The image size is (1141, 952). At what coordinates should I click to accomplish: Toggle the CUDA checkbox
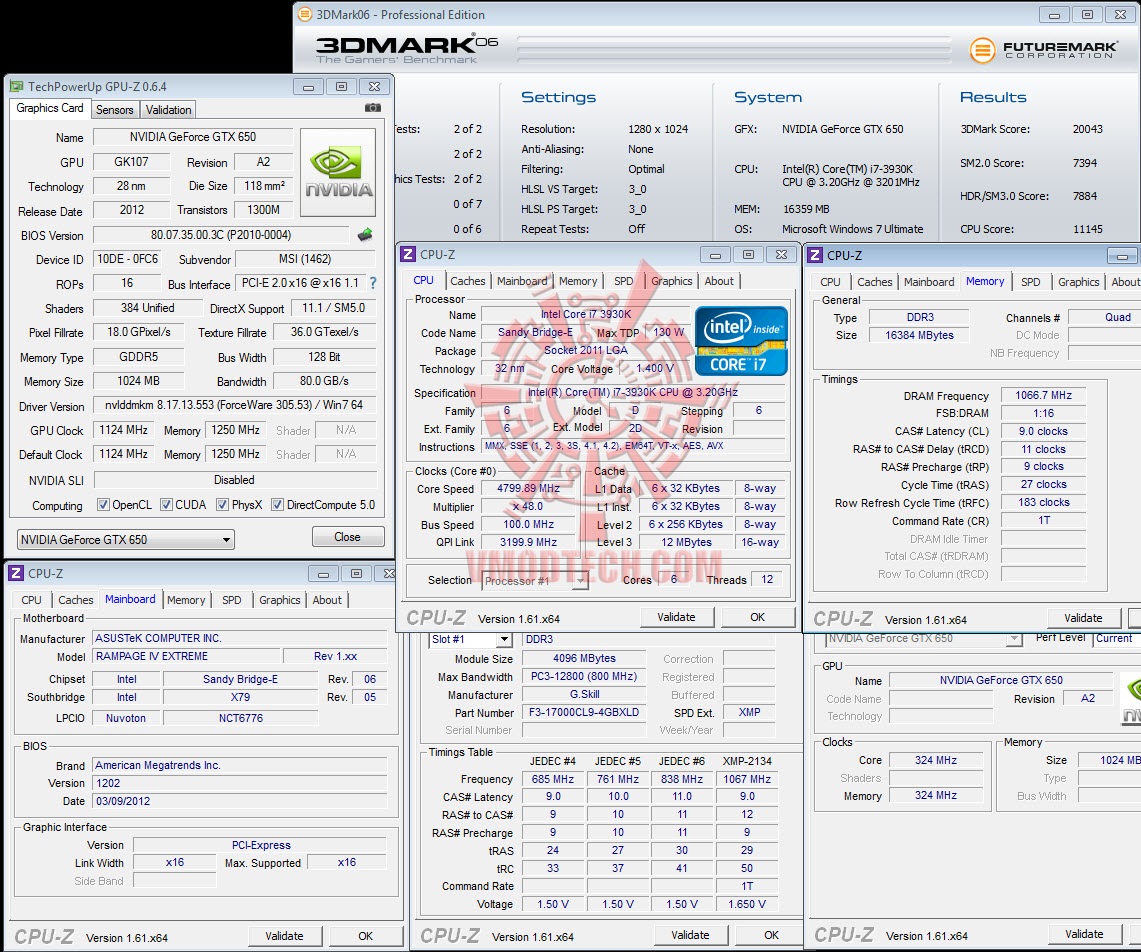(167, 505)
